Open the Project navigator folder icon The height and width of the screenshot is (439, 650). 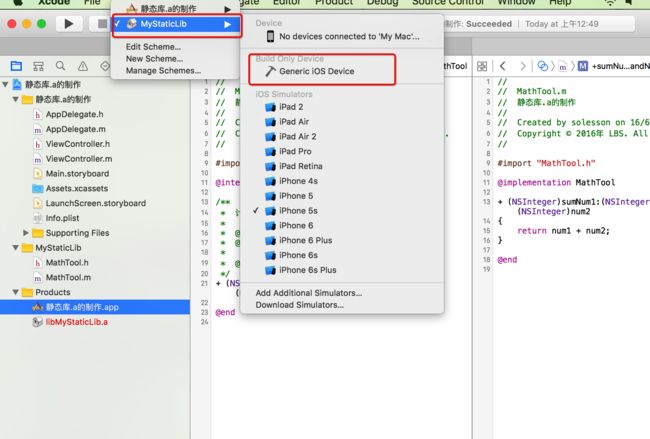(17, 66)
